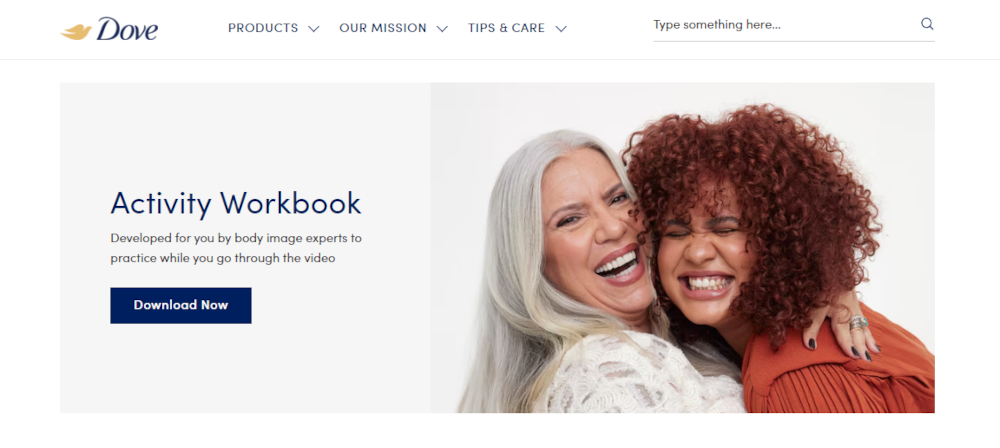Click the red curly-haired woman's face
Viewport: 1000px width, 448px height.
point(702,255)
